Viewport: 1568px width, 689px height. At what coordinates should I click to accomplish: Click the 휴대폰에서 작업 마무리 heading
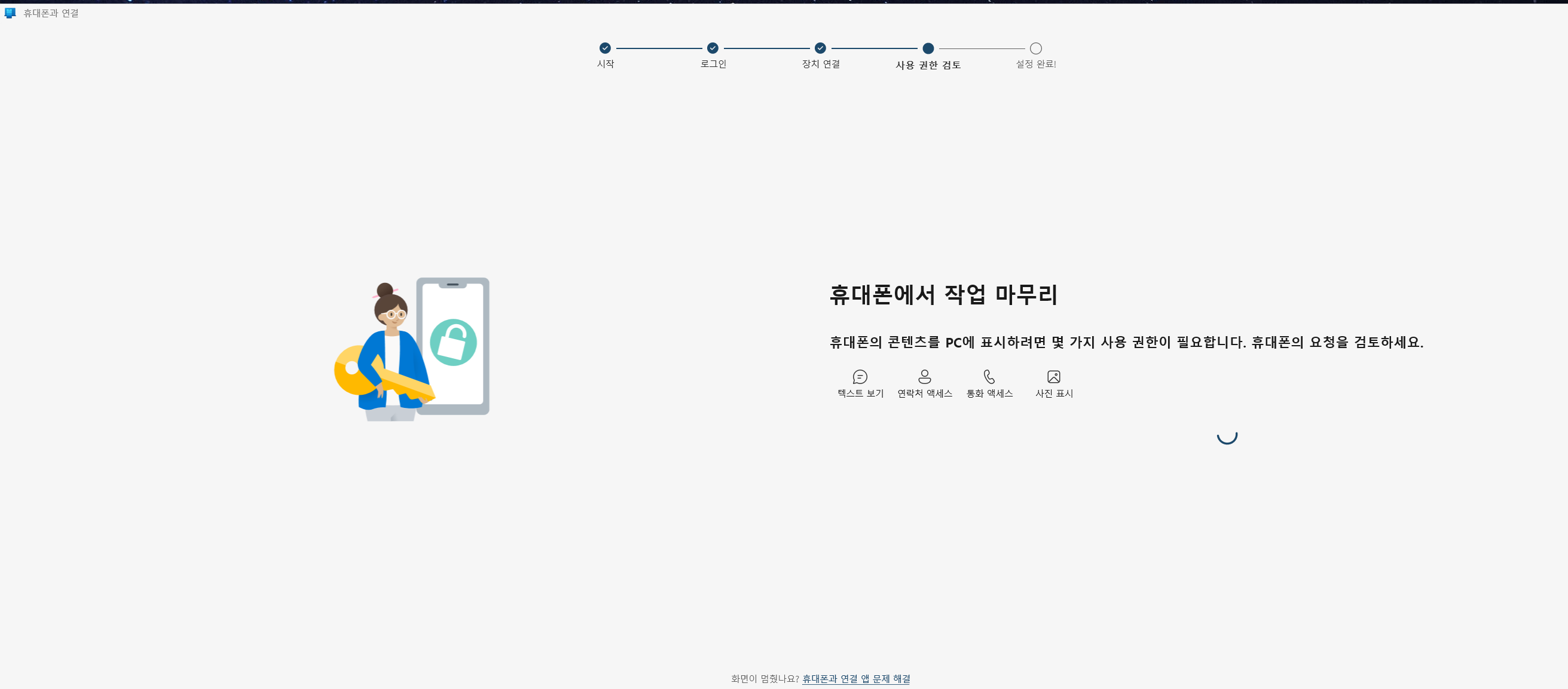pyautogui.click(x=943, y=295)
